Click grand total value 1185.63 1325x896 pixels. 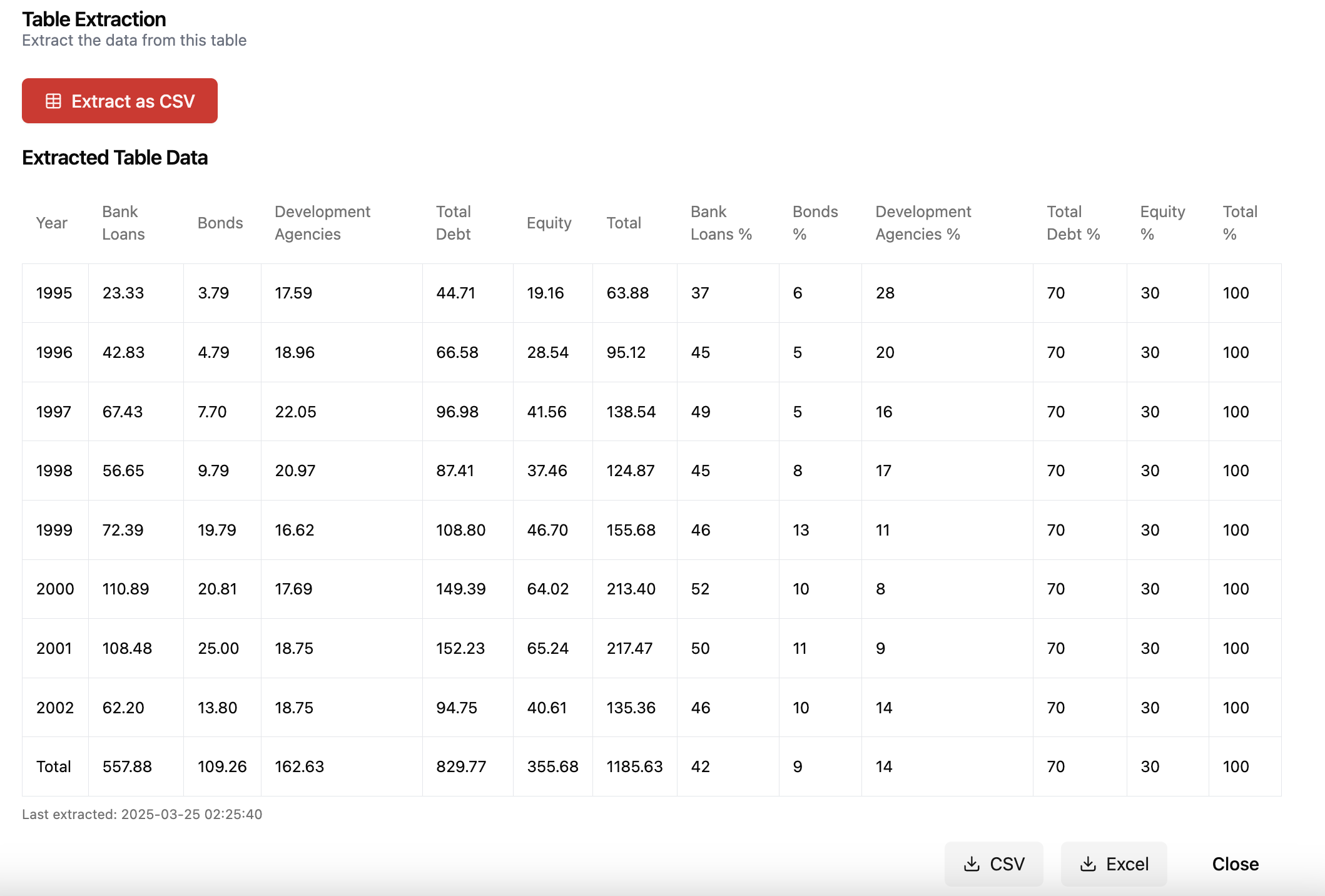[x=634, y=766]
